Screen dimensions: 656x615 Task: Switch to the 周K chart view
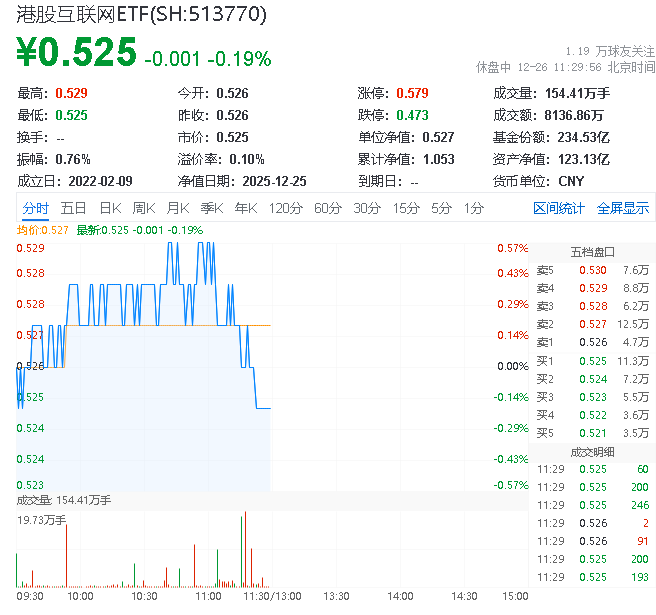tap(144, 208)
